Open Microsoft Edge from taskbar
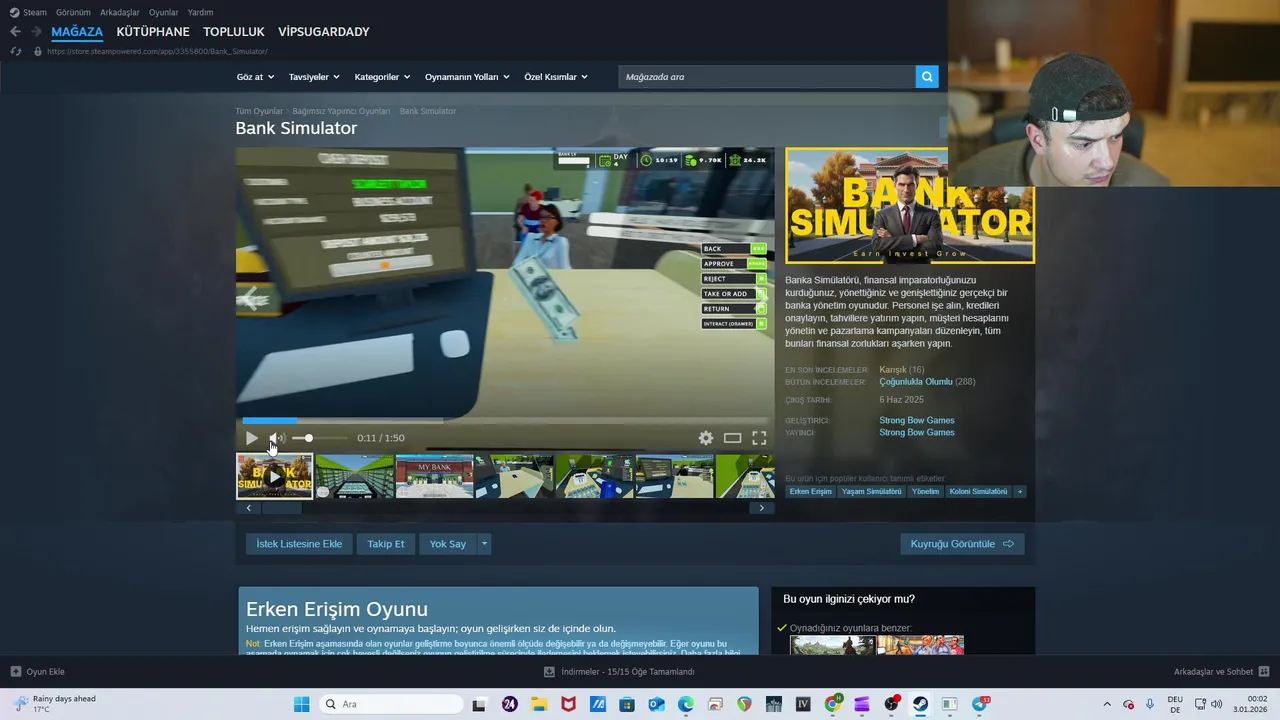Screen dimensions: 1280x720 point(686,704)
